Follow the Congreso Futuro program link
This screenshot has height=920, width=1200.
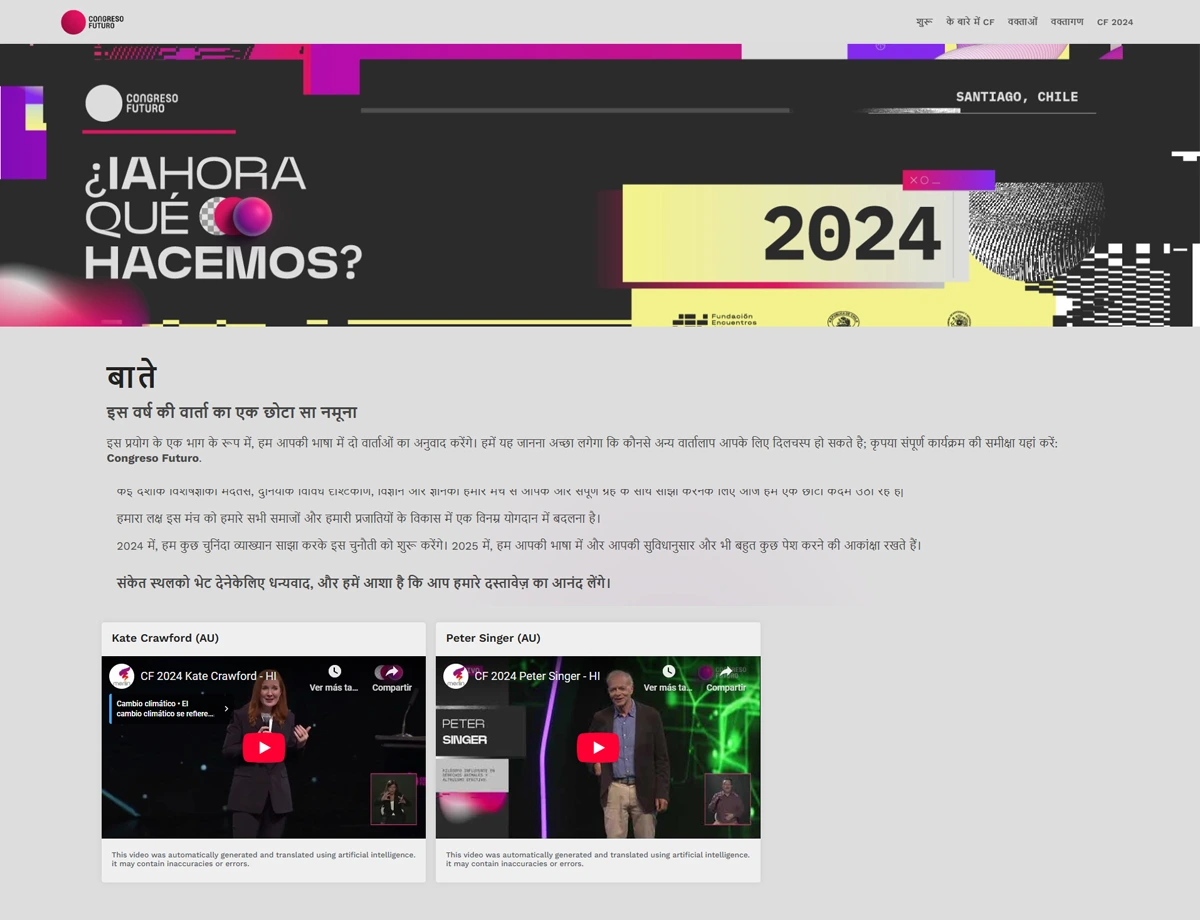click(153, 459)
